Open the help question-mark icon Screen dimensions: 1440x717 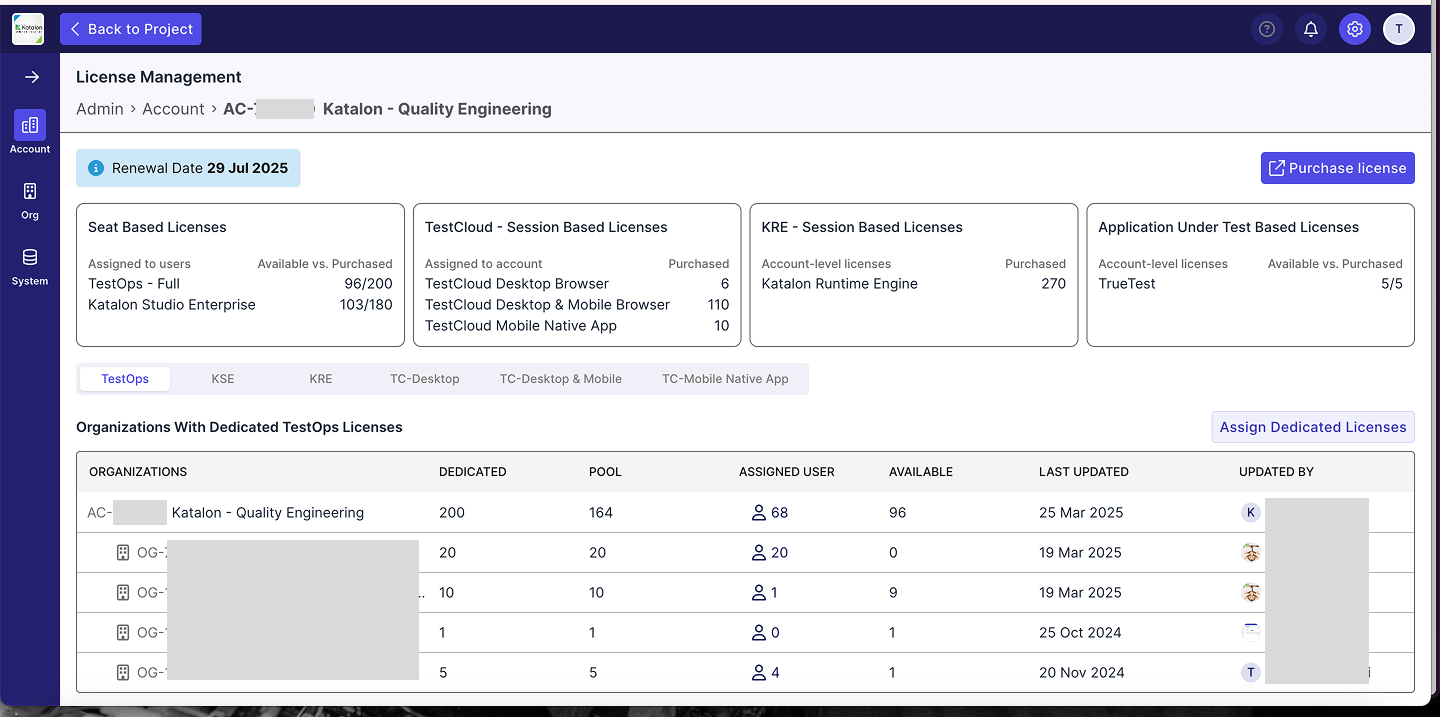pyautogui.click(x=1267, y=29)
